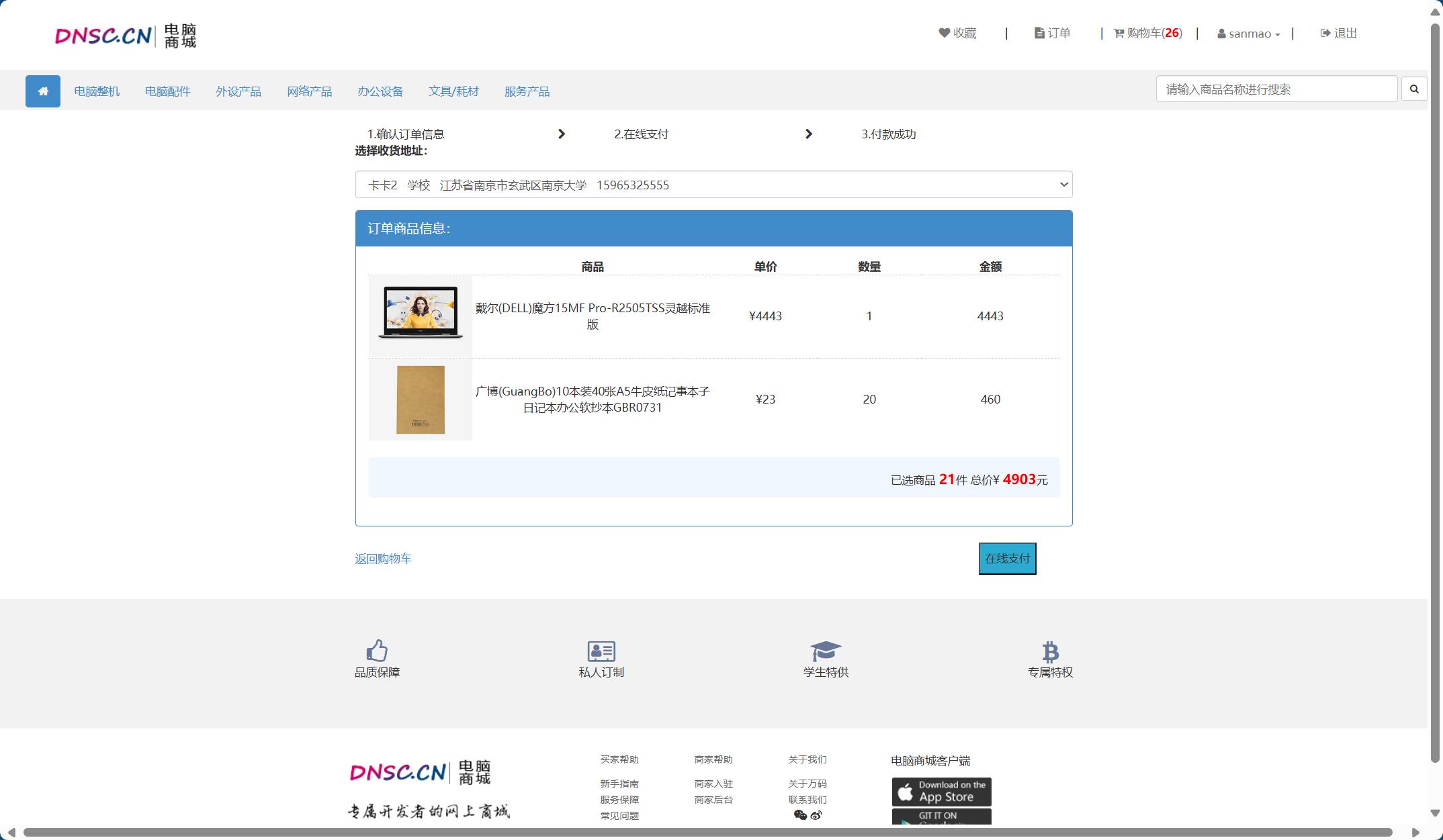Open favorites via heart icon 收藏
This screenshot has width=1443, height=840.
click(x=957, y=33)
